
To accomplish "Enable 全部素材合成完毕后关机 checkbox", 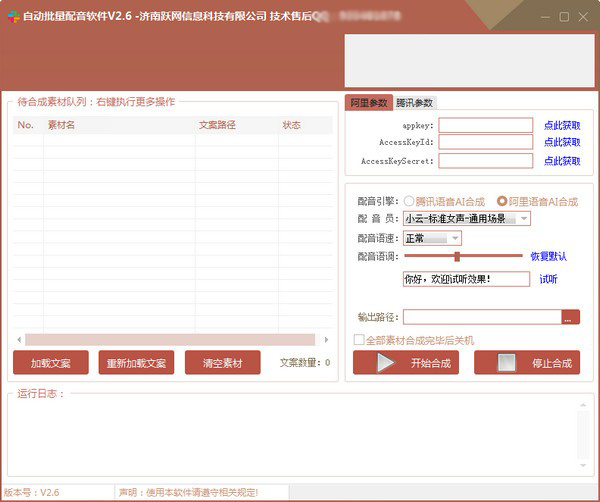I will 359,340.
